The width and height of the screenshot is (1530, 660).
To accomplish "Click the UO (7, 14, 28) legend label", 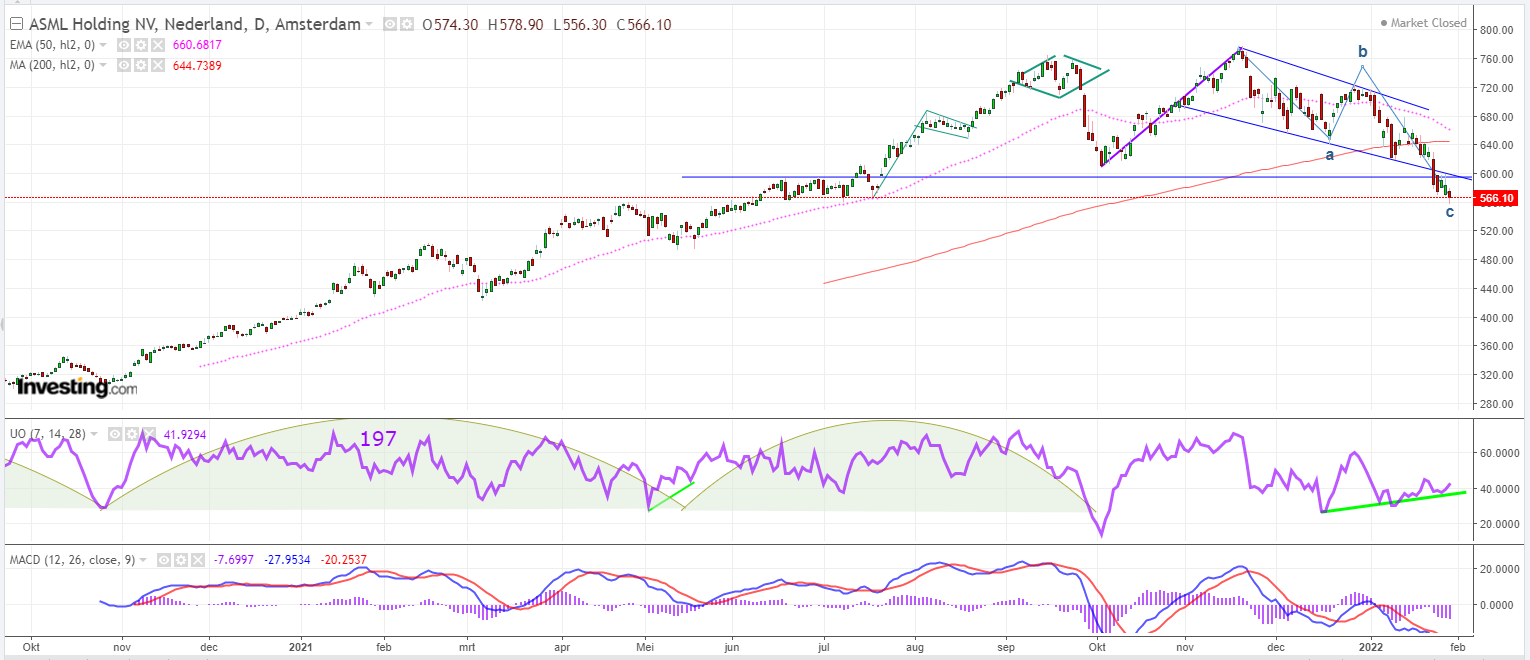I will (x=46, y=434).
